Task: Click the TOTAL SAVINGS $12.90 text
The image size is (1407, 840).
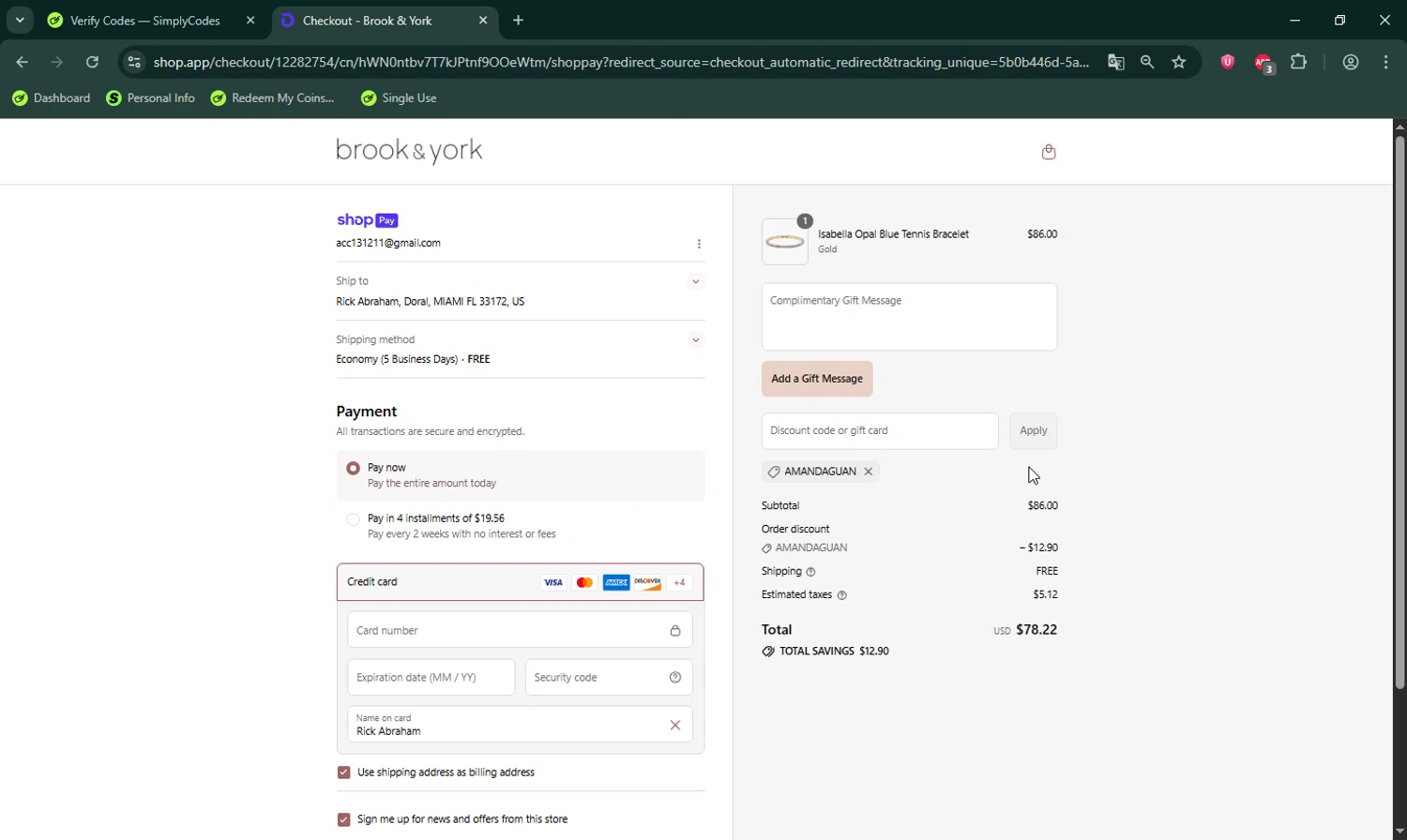Action: [x=834, y=652]
